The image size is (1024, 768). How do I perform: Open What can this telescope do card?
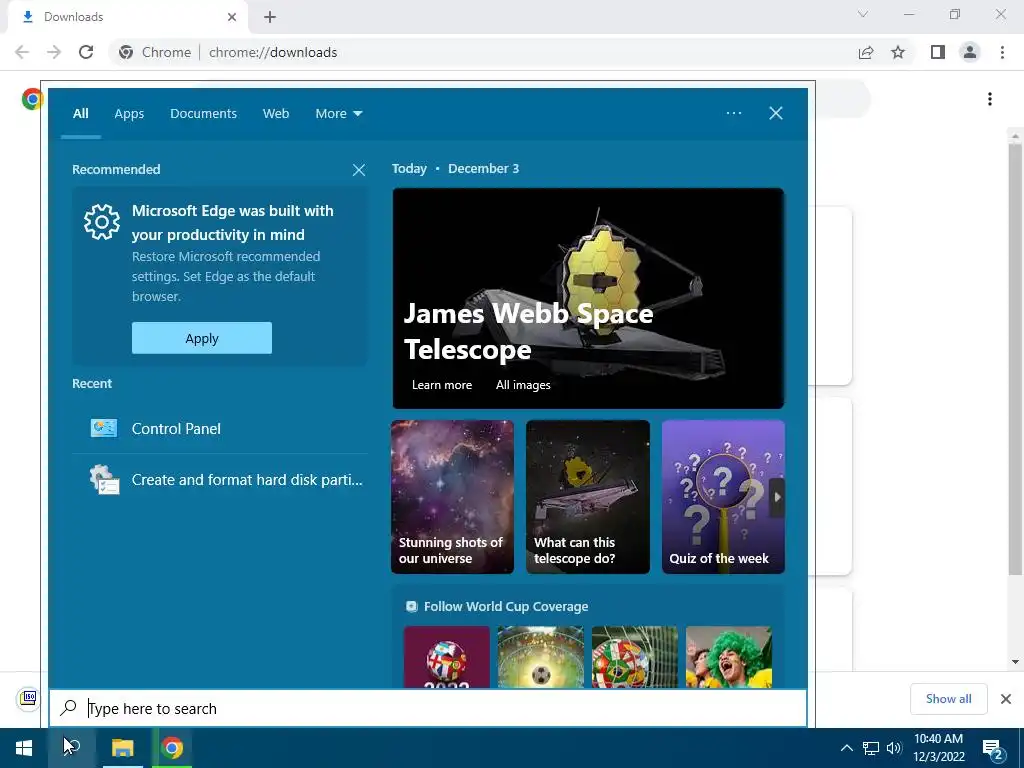588,497
